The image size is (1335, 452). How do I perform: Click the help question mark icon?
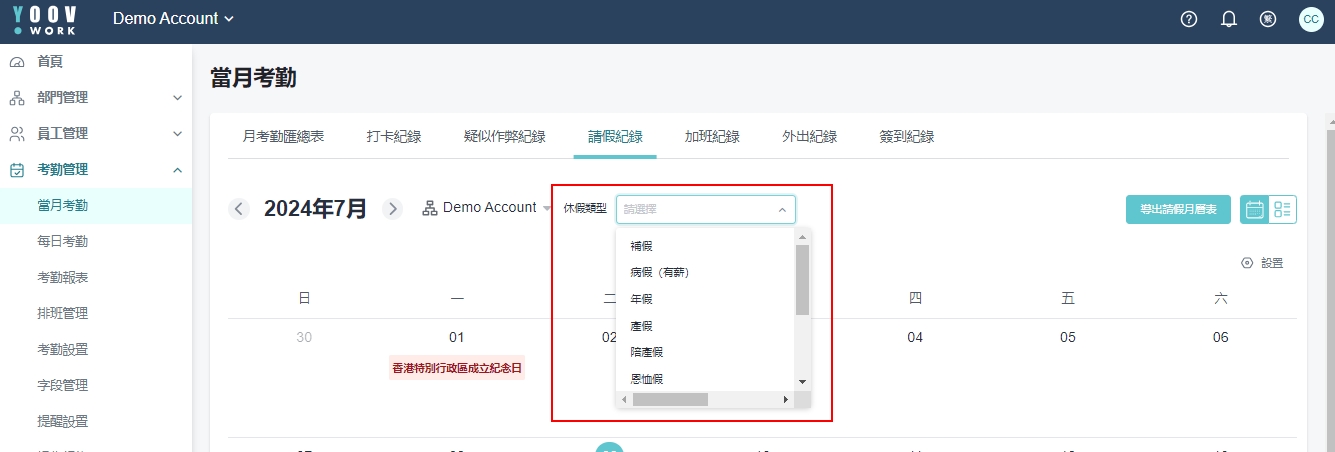point(1189,19)
